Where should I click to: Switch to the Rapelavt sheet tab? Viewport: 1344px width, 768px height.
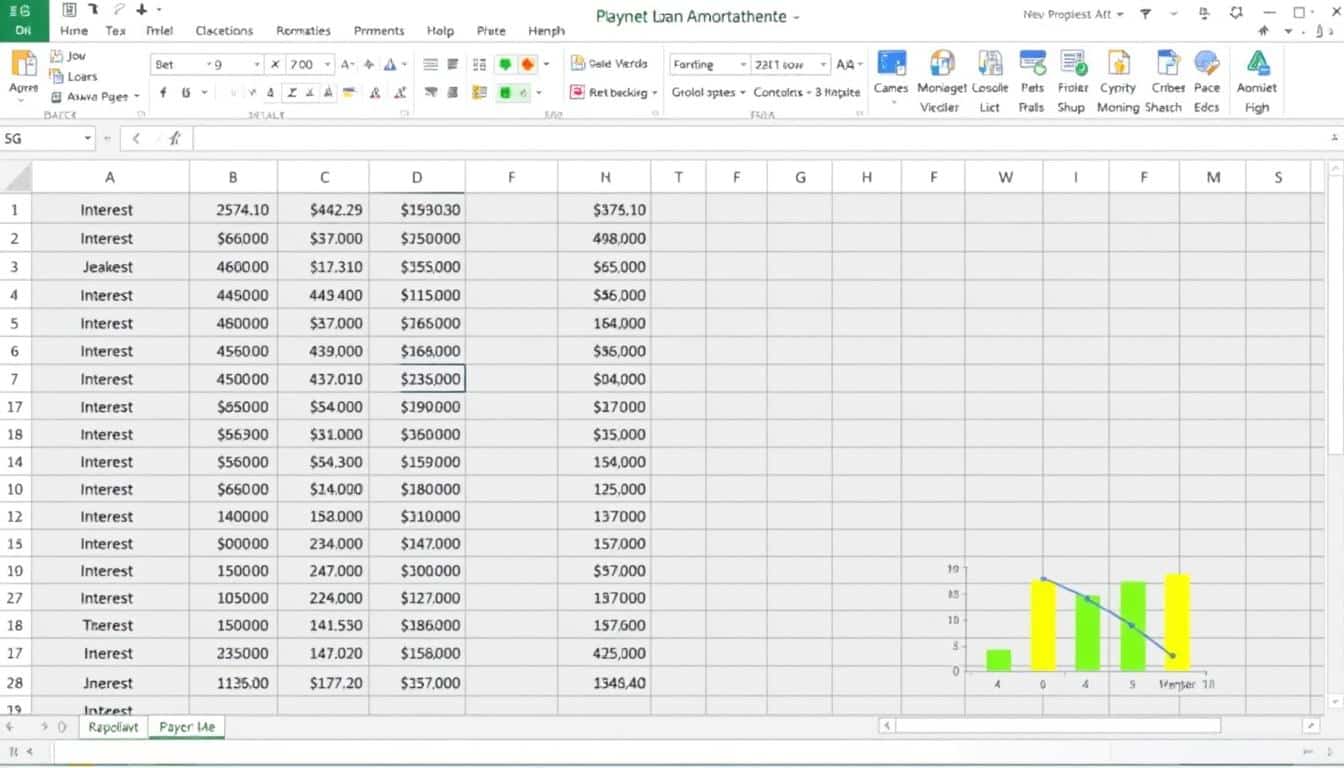click(x=113, y=727)
